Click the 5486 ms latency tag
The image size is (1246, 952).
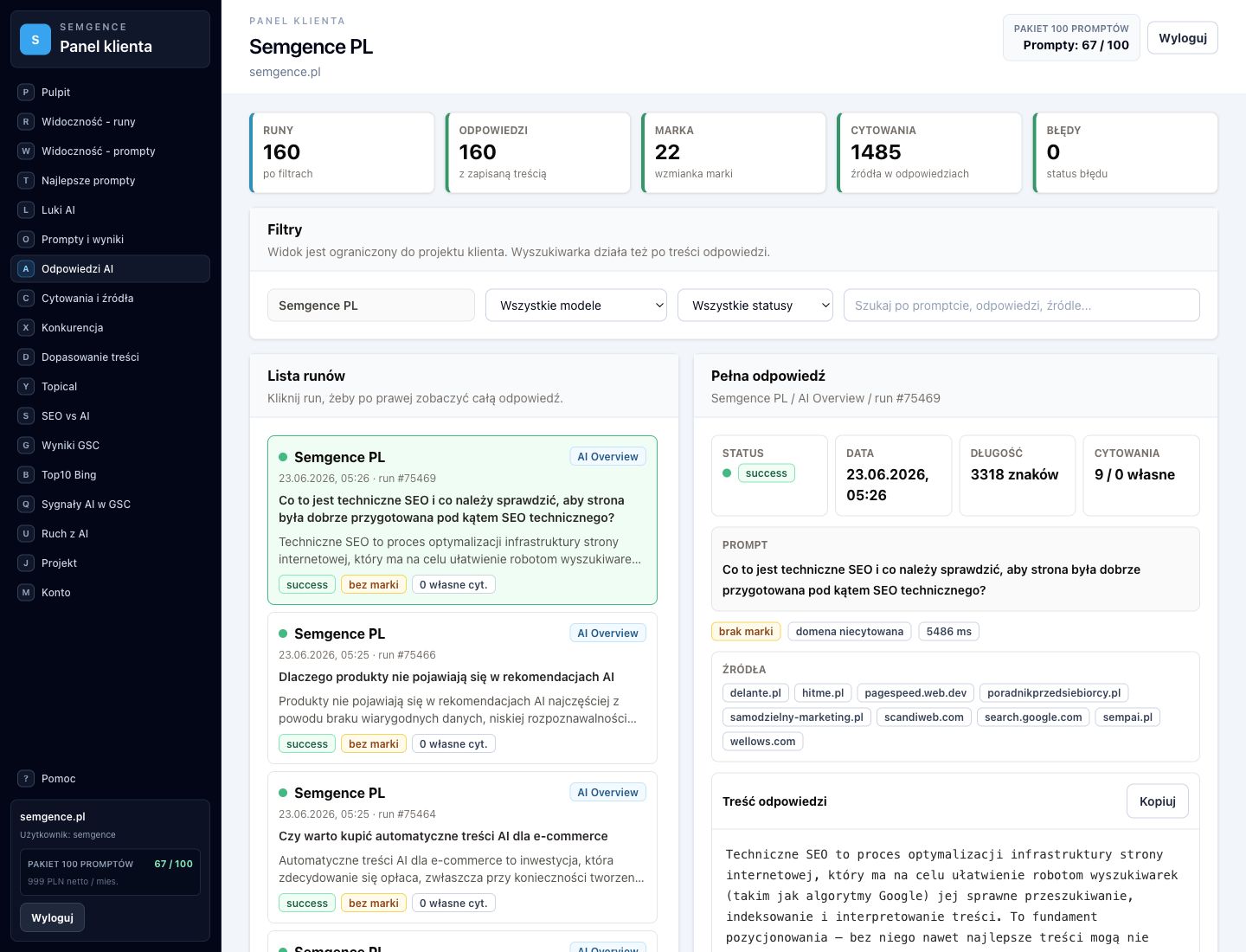[x=949, y=632]
